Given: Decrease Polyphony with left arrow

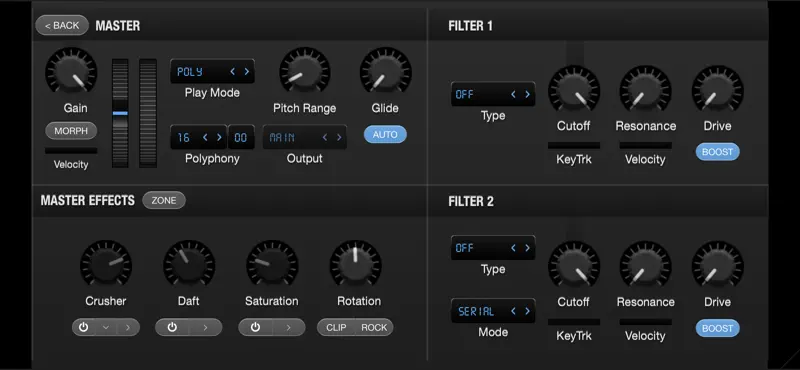Looking at the screenshot, I should (x=205, y=137).
